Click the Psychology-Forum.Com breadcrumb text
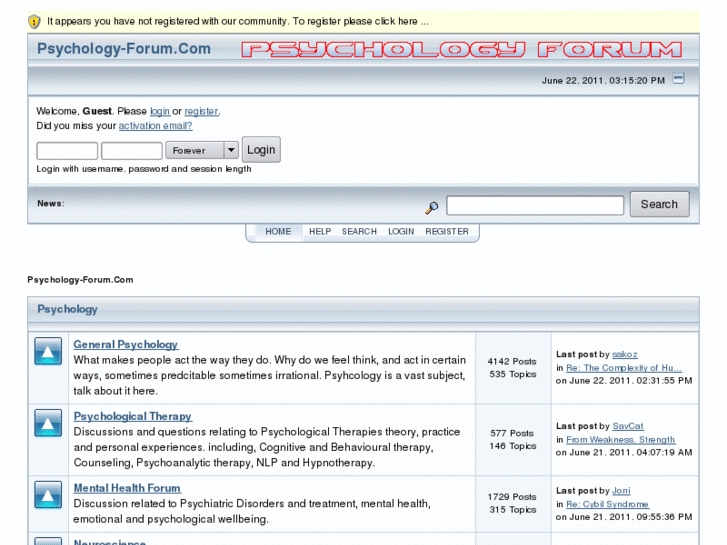The height and width of the screenshot is (545, 727). tap(80, 280)
